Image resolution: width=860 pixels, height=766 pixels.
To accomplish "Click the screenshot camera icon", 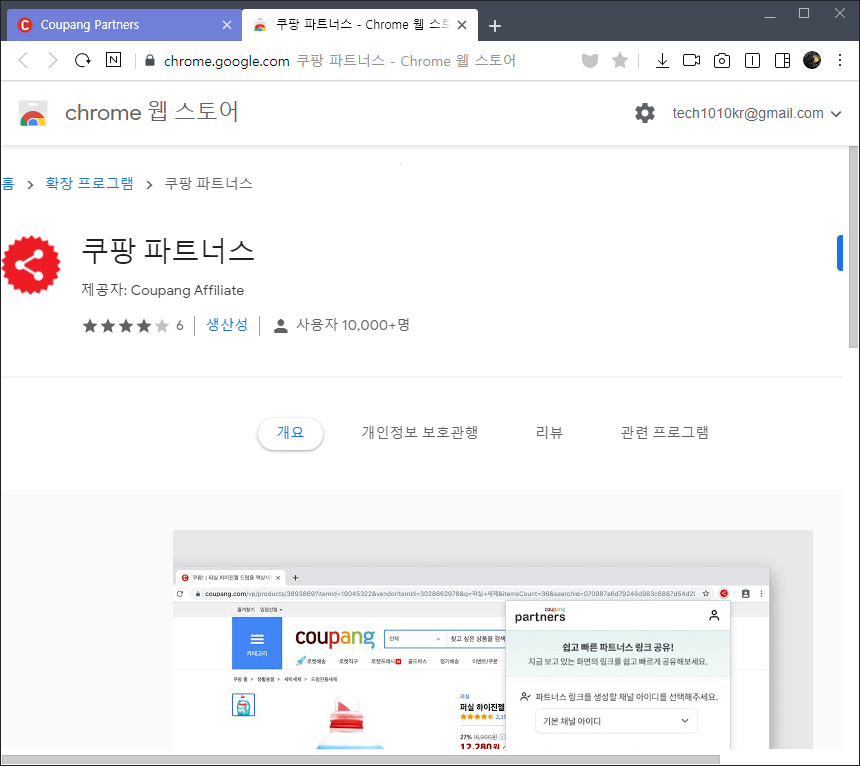I will (x=722, y=60).
